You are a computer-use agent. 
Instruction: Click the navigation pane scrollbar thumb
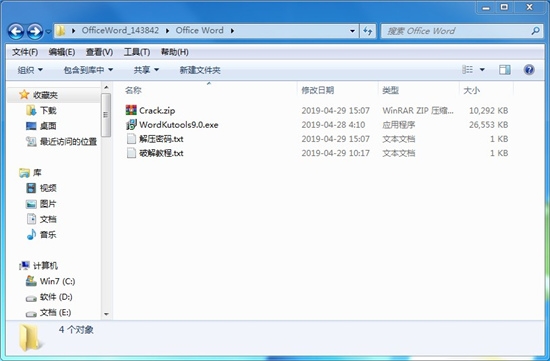click(x=106, y=115)
